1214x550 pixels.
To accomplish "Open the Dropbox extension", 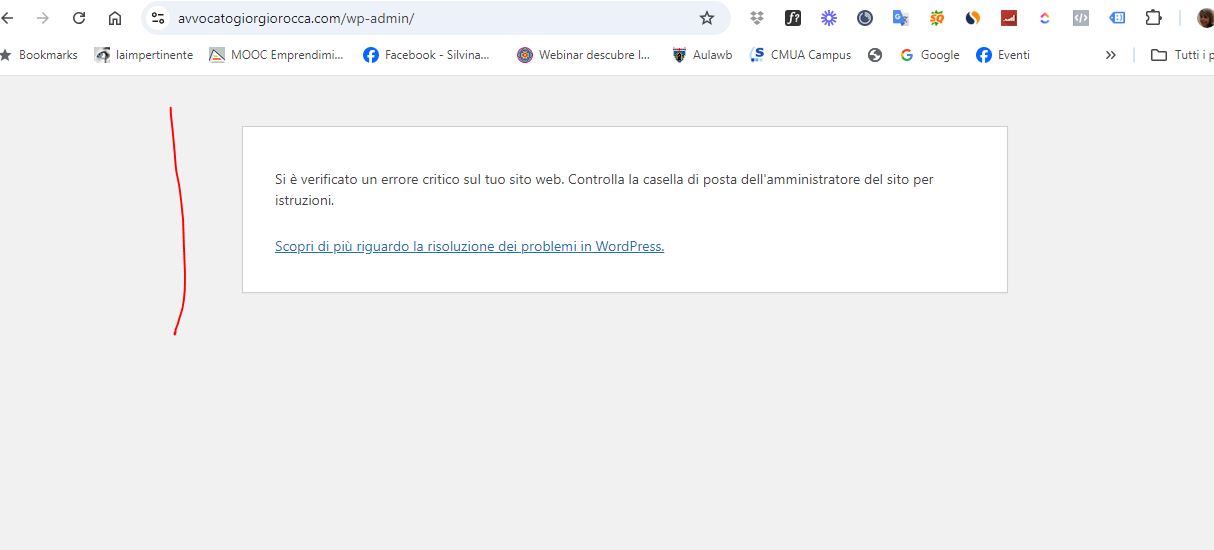I will (757, 18).
